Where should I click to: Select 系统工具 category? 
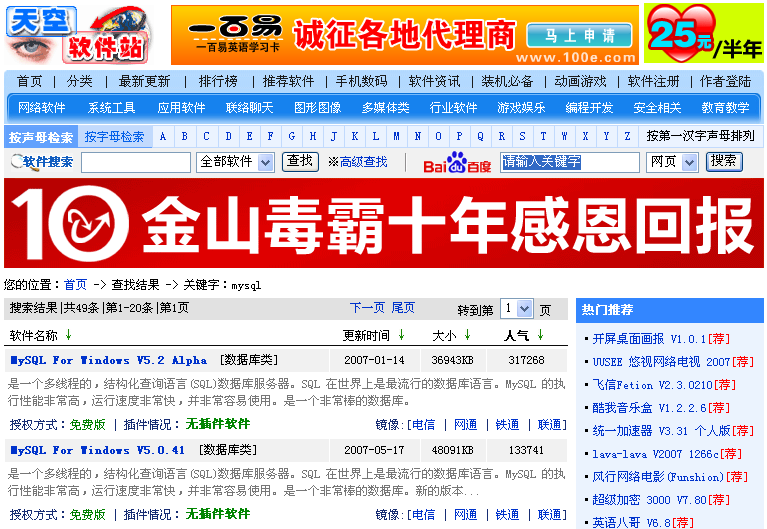tap(112, 108)
